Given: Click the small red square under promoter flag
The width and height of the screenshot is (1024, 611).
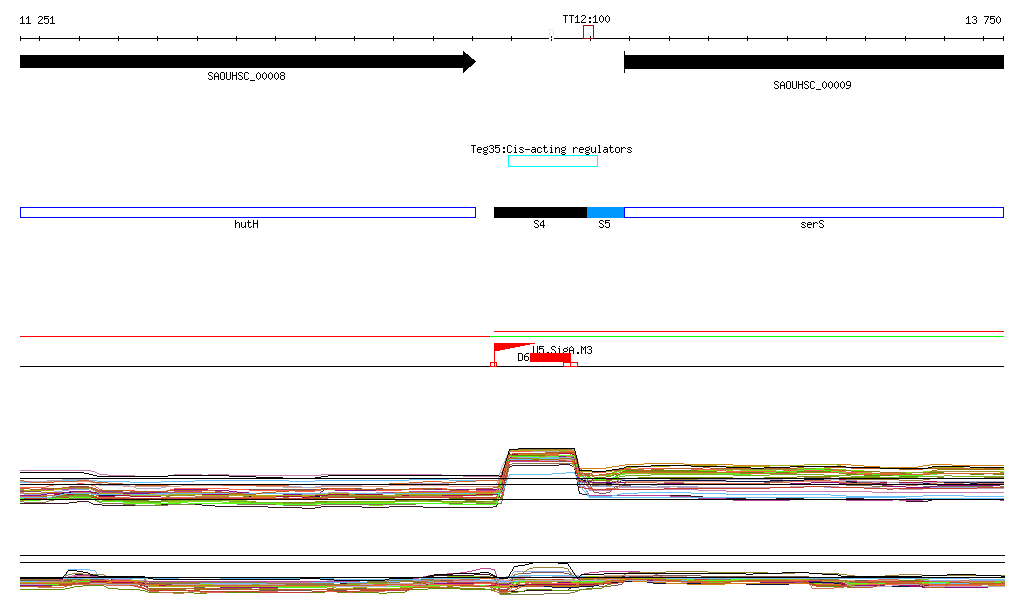Looking at the screenshot, I should [x=494, y=365].
